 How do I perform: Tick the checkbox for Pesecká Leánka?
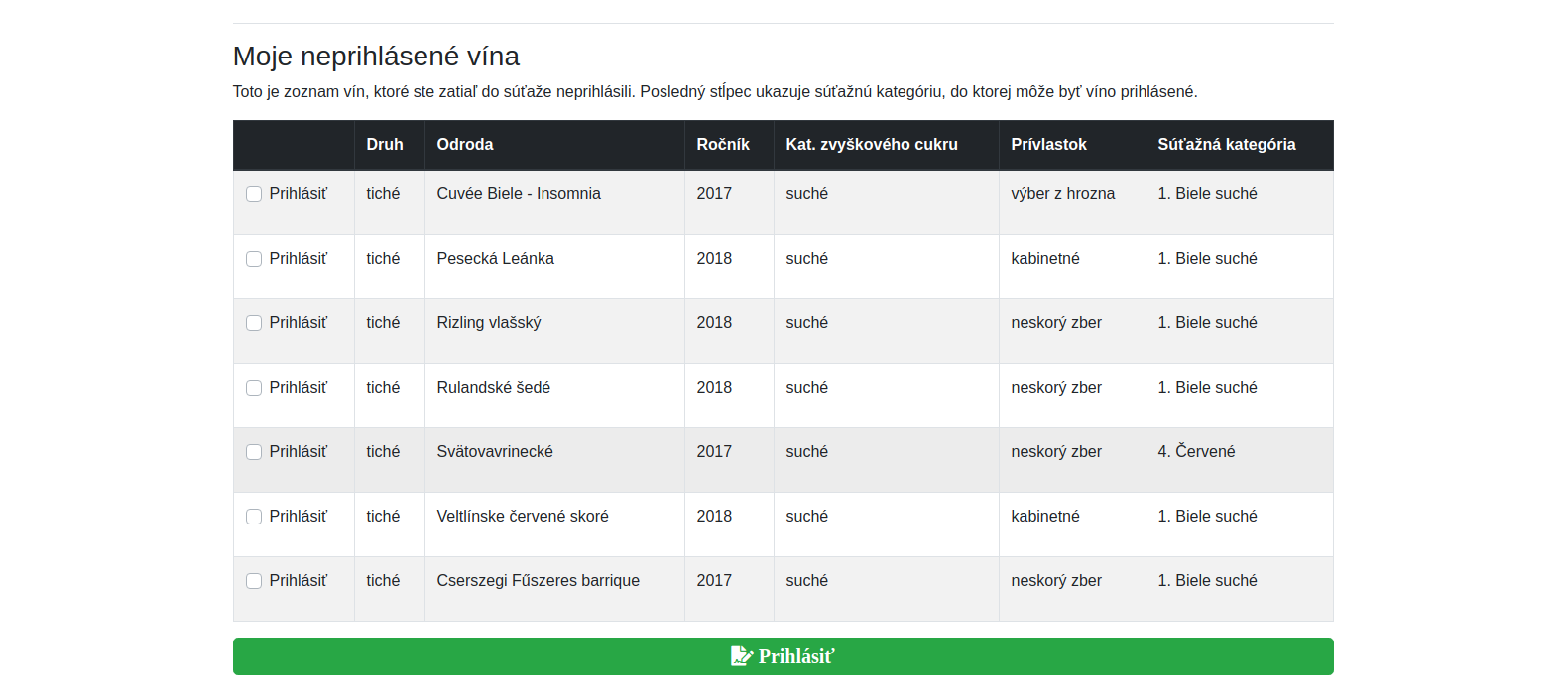coord(254,259)
